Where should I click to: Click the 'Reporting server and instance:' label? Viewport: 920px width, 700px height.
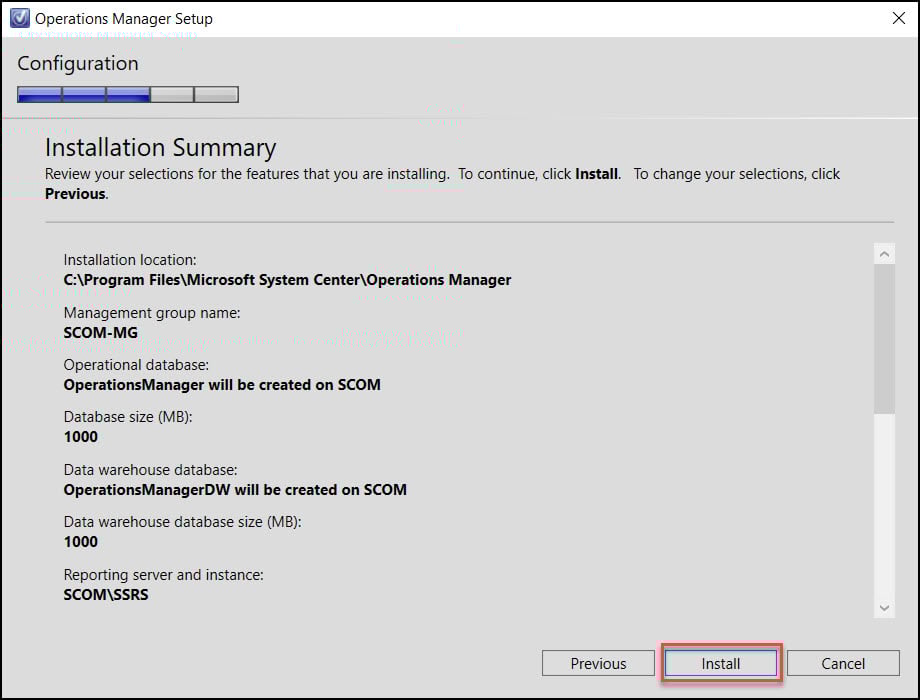tap(163, 575)
